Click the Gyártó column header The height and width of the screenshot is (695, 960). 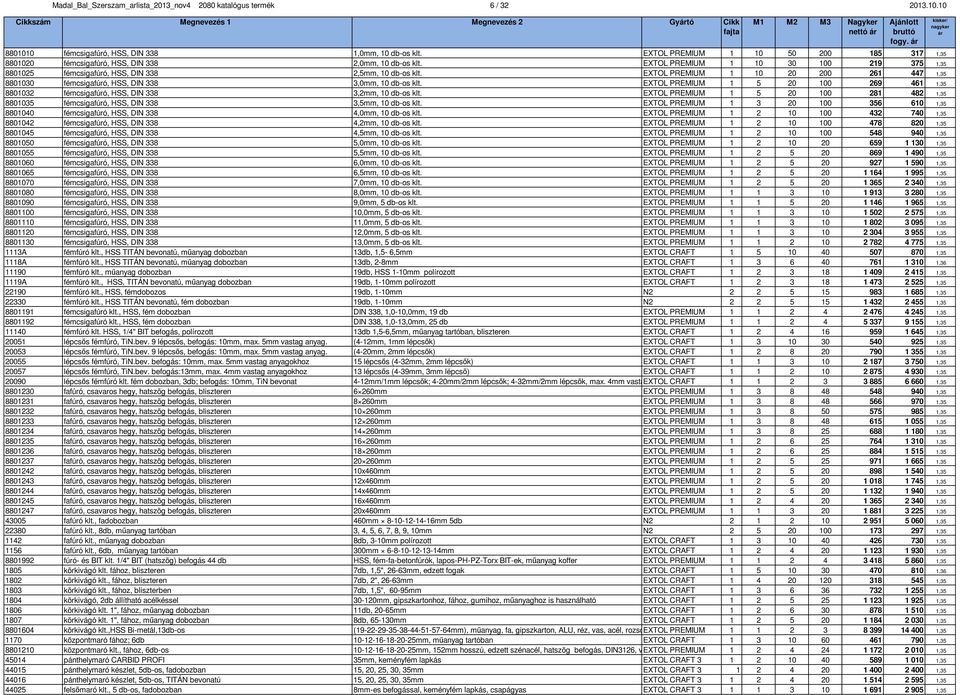click(x=681, y=32)
